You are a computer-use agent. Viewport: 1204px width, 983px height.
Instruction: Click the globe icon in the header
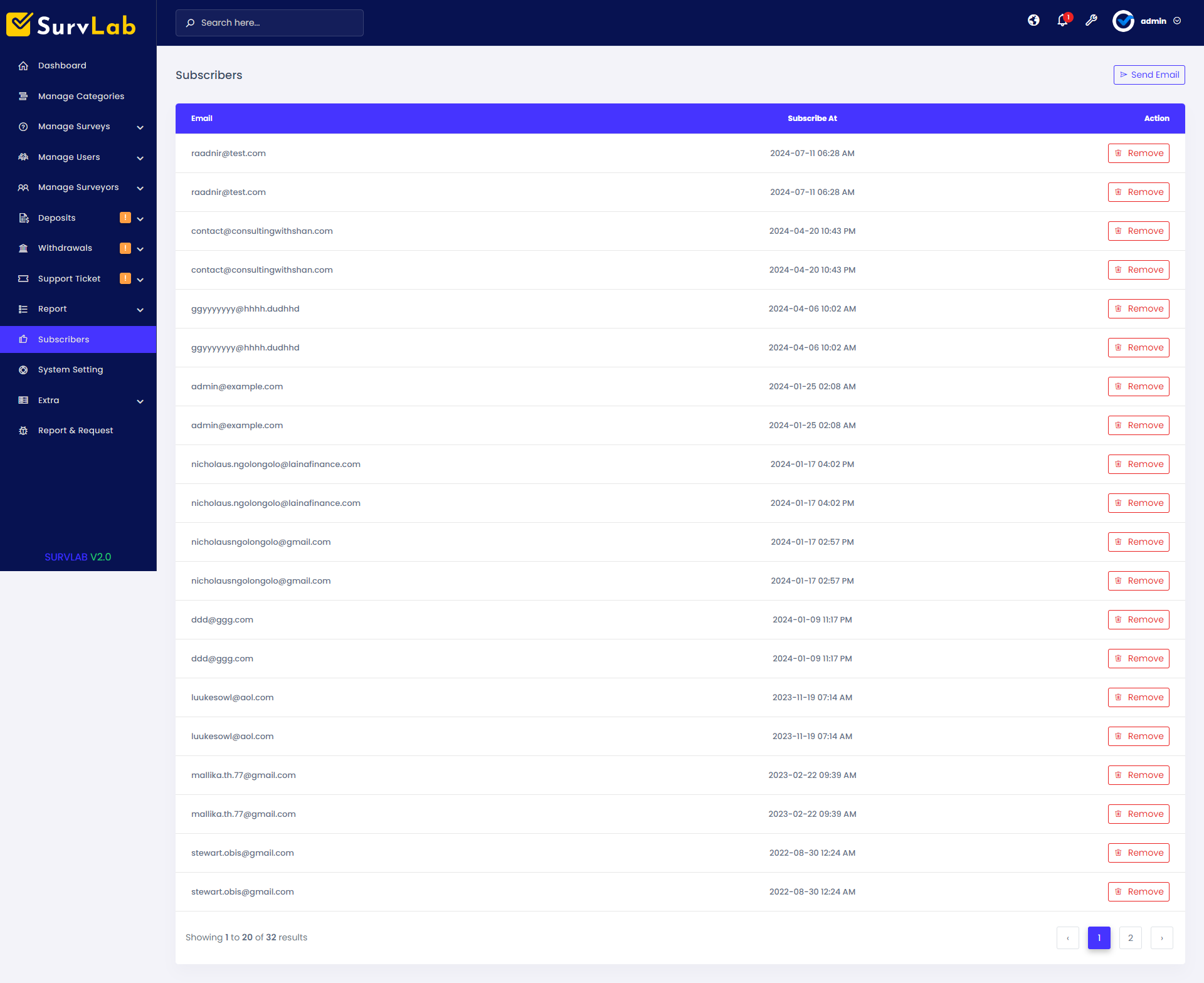click(1033, 21)
